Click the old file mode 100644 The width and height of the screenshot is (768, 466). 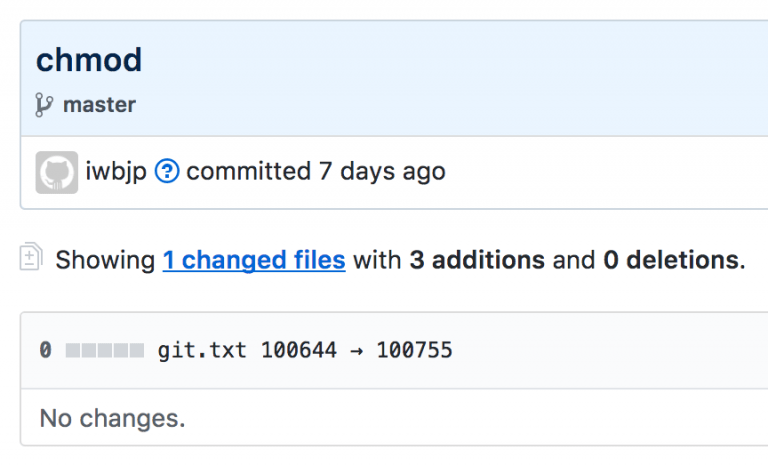pyautogui.click(x=298, y=350)
